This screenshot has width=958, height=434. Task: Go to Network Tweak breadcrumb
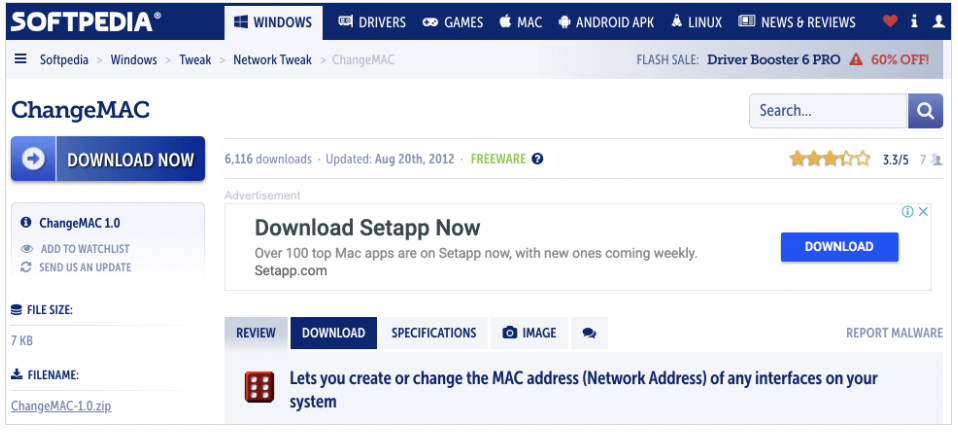pos(272,60)
